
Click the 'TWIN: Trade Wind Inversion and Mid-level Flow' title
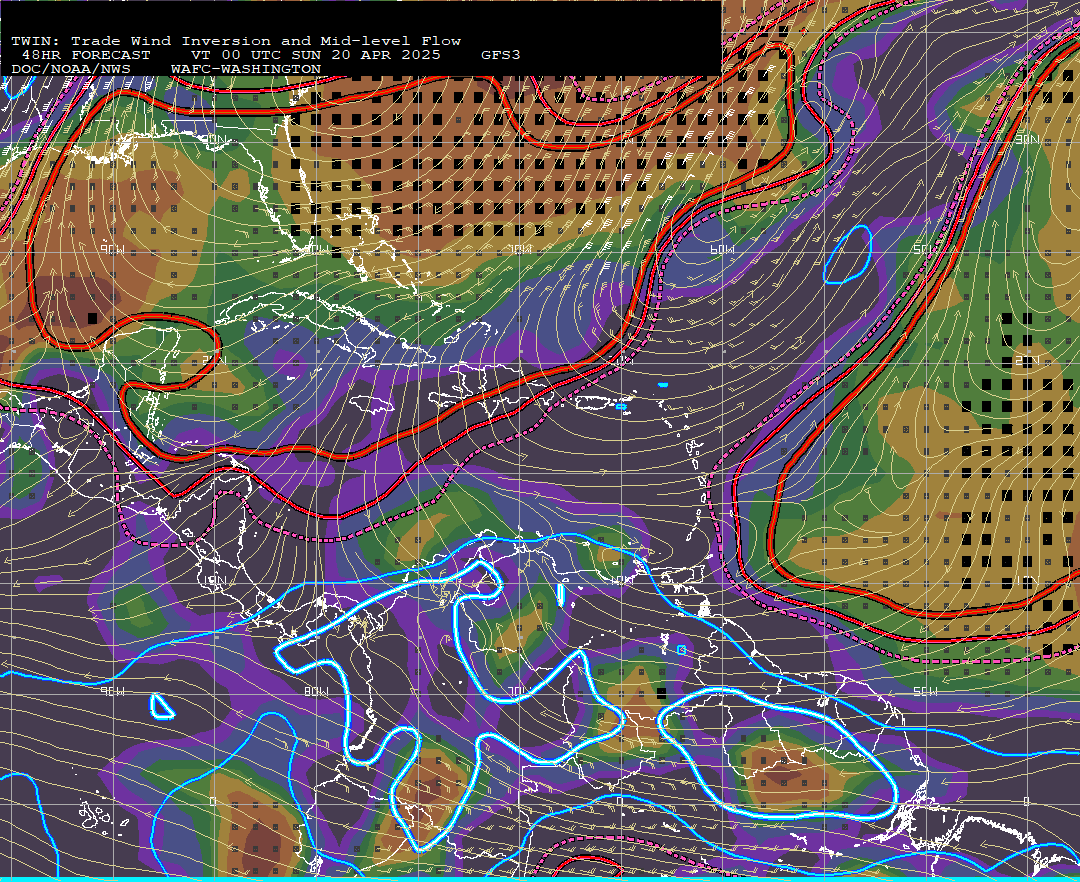point(236,41)
